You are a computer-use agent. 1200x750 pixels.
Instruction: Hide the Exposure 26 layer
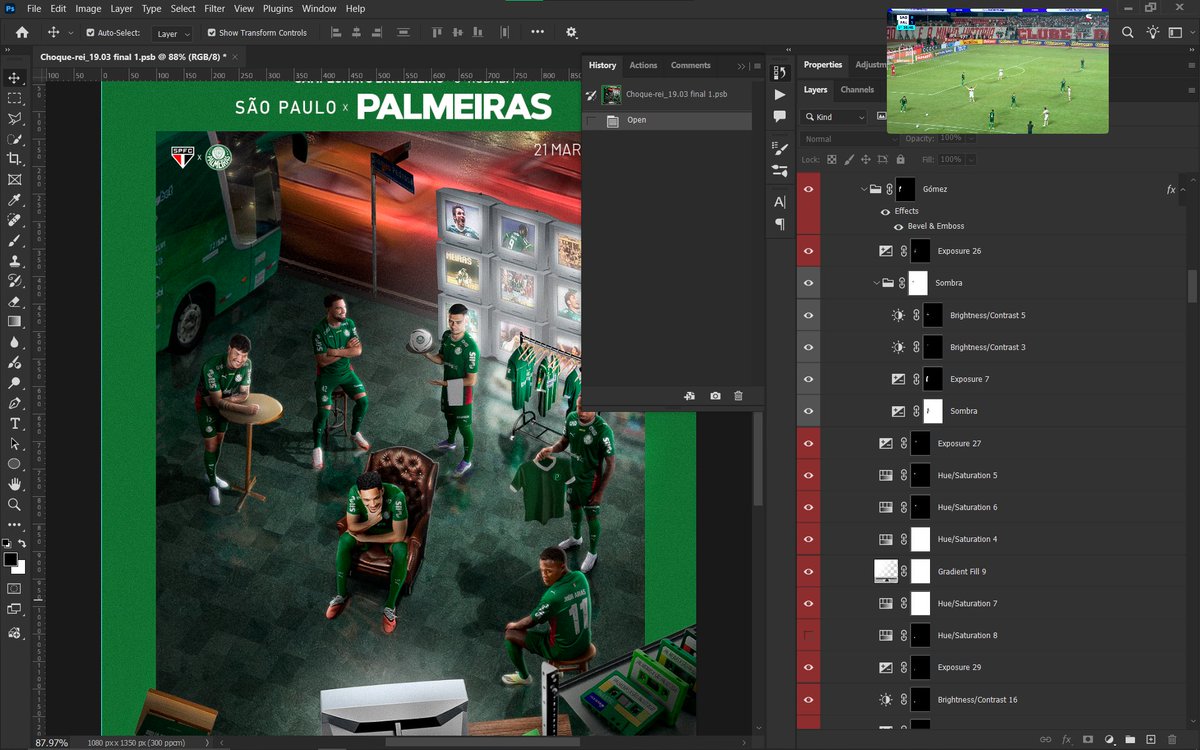(808, 251)
